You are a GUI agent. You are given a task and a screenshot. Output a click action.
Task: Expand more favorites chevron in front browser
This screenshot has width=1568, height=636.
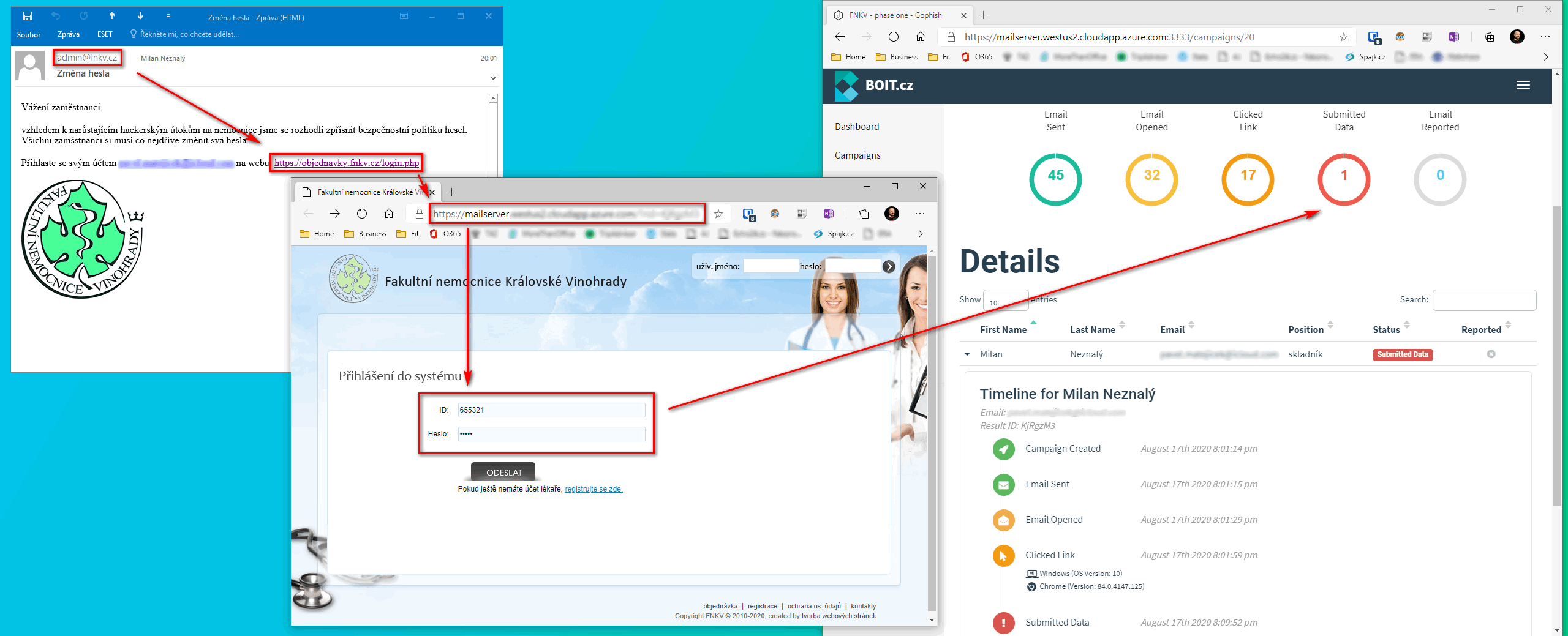pyautogui.click(x=920, y=234)
